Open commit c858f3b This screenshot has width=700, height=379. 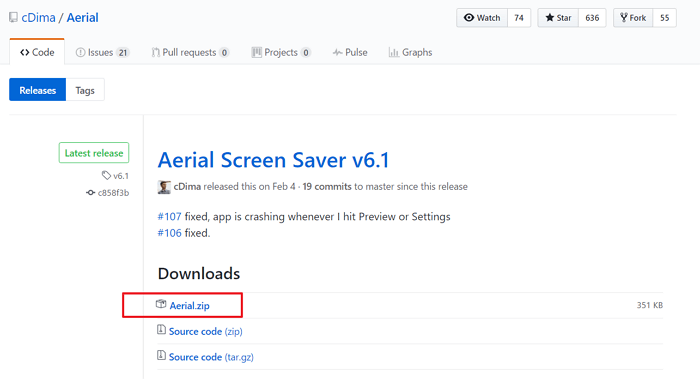(113, 193)
